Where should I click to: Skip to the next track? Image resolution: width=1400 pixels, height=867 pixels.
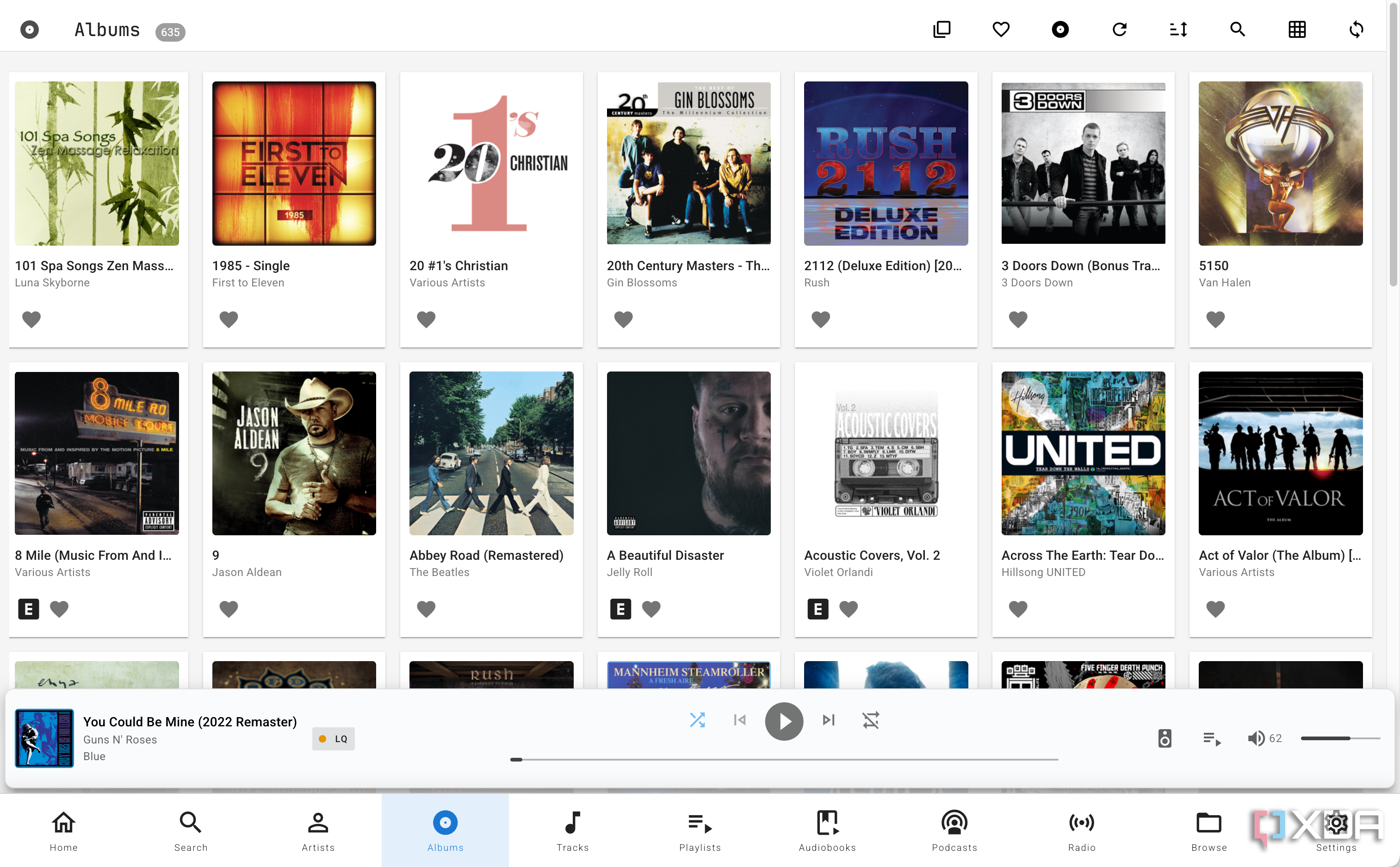tap(829, 720)
